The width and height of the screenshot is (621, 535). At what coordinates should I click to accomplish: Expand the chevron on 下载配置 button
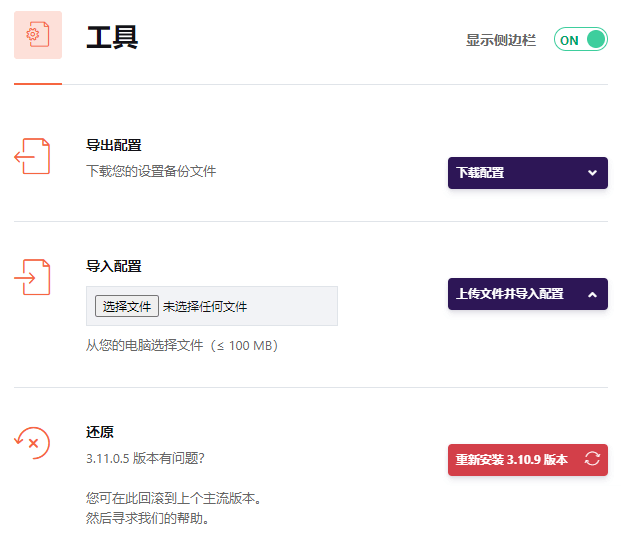592,172
